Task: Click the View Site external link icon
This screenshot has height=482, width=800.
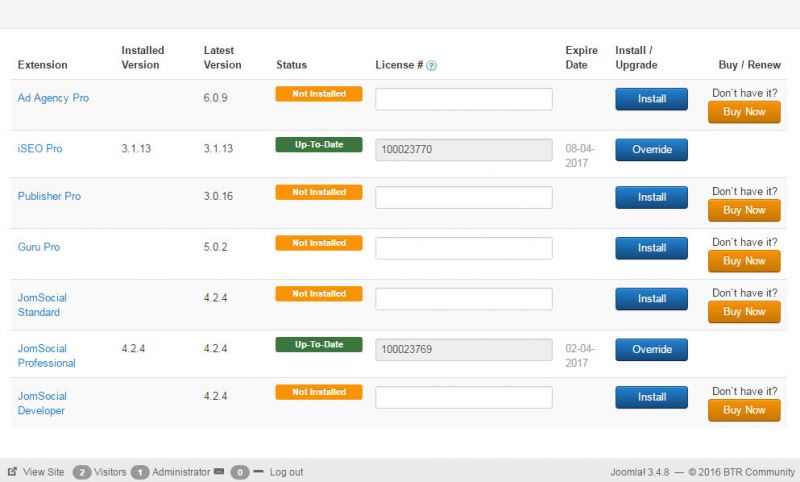Action: tap(12, 471)
